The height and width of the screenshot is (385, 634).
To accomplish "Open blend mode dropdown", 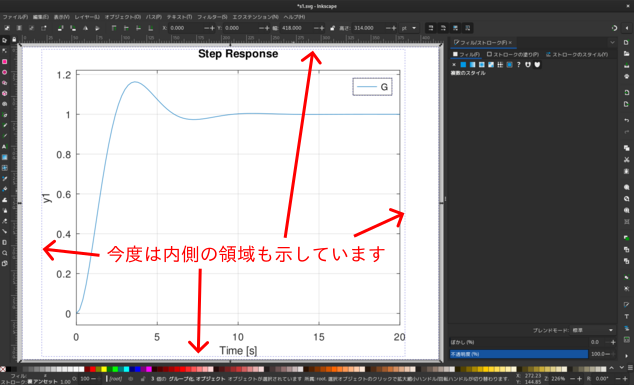I will tap(592, 330).
